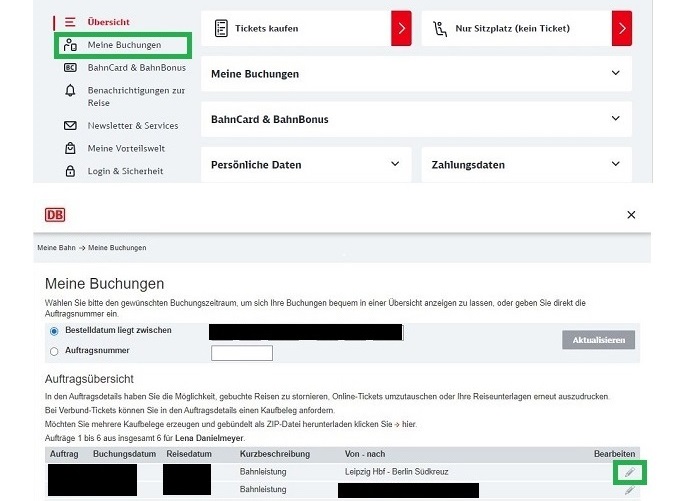The image size is (689, 501).
Task: Select Bestelldatum liegt zwischen radio button
Action: [x=54, y=331]
